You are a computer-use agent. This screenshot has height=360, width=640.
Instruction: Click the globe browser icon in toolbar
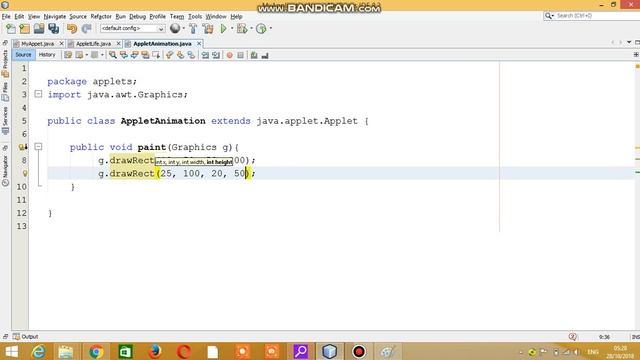click(175, 28)
